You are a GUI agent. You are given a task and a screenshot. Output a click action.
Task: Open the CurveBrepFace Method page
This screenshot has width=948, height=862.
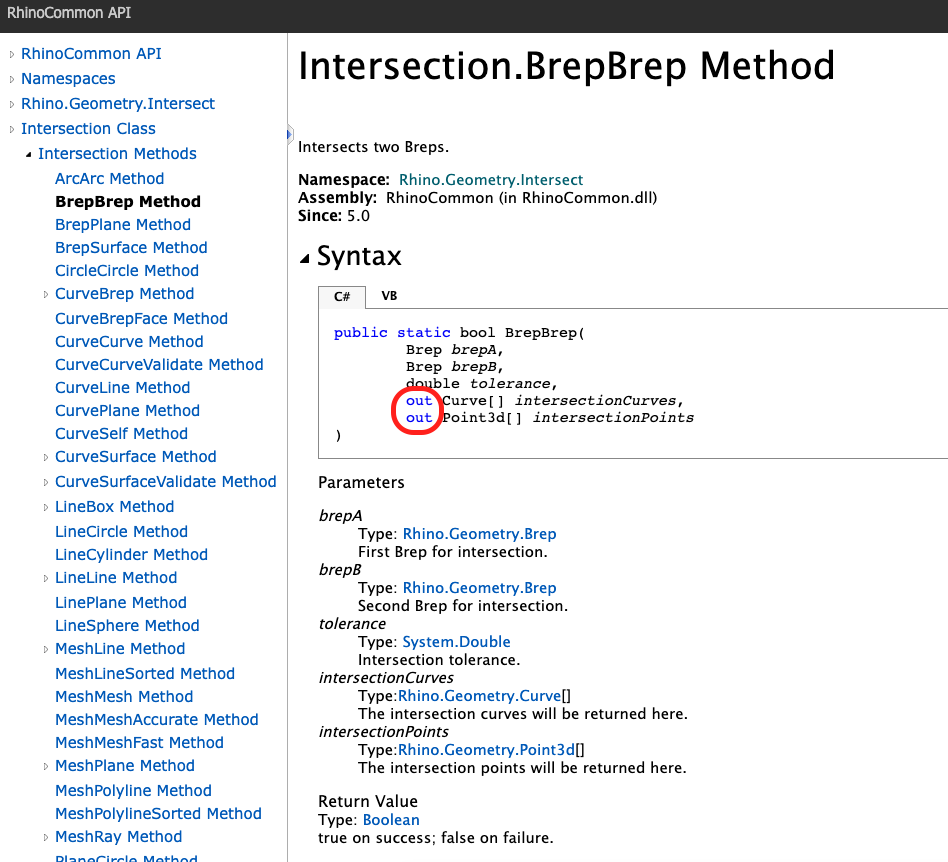tap(141, 319)
